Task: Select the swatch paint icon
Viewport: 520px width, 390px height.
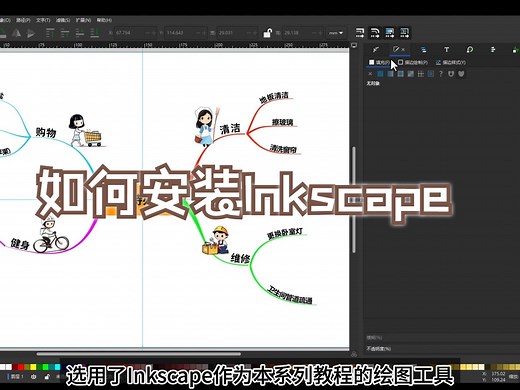Action: coord(431,74)
